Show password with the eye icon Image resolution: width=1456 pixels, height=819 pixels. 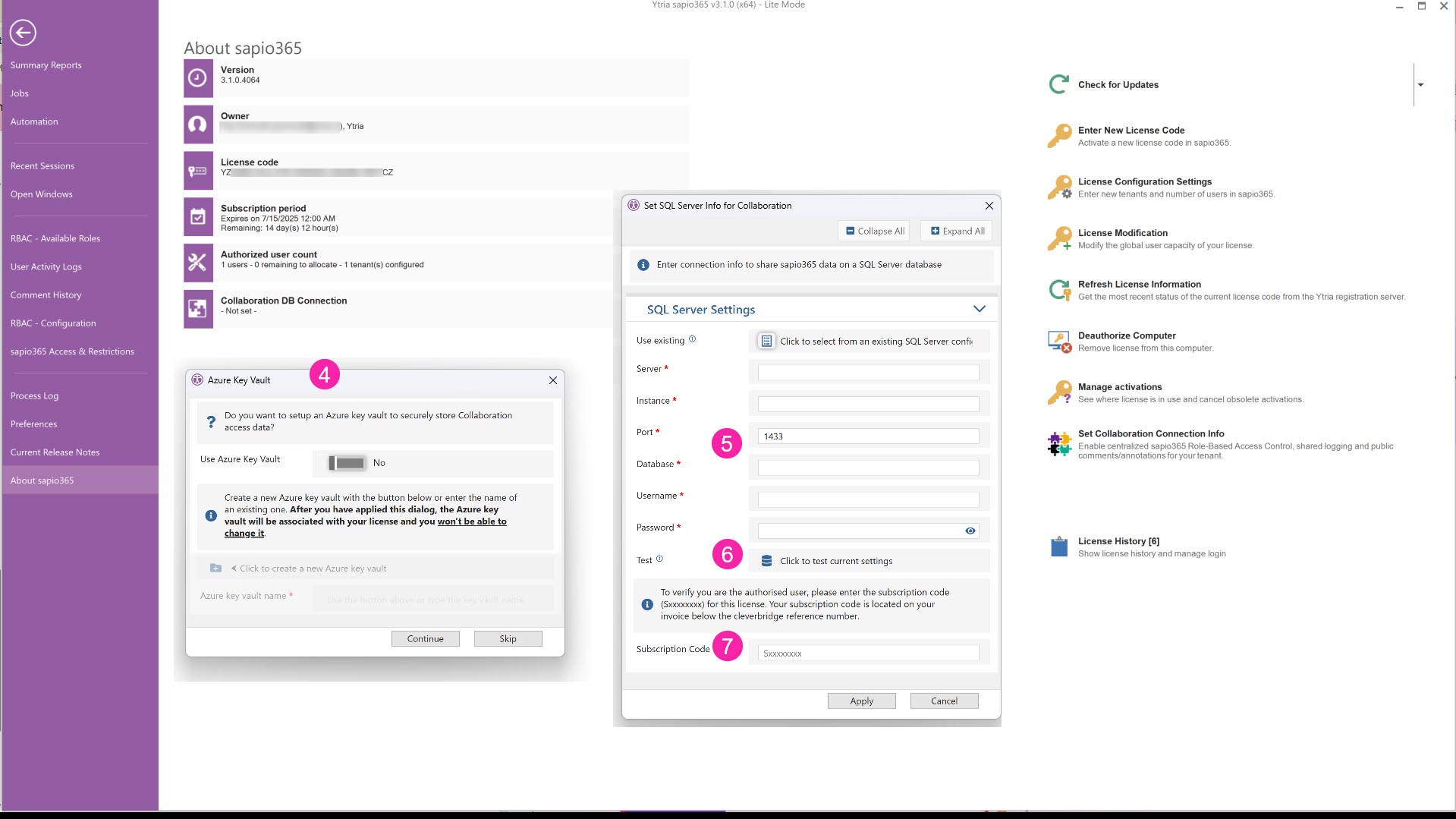[x=970, y=531]
